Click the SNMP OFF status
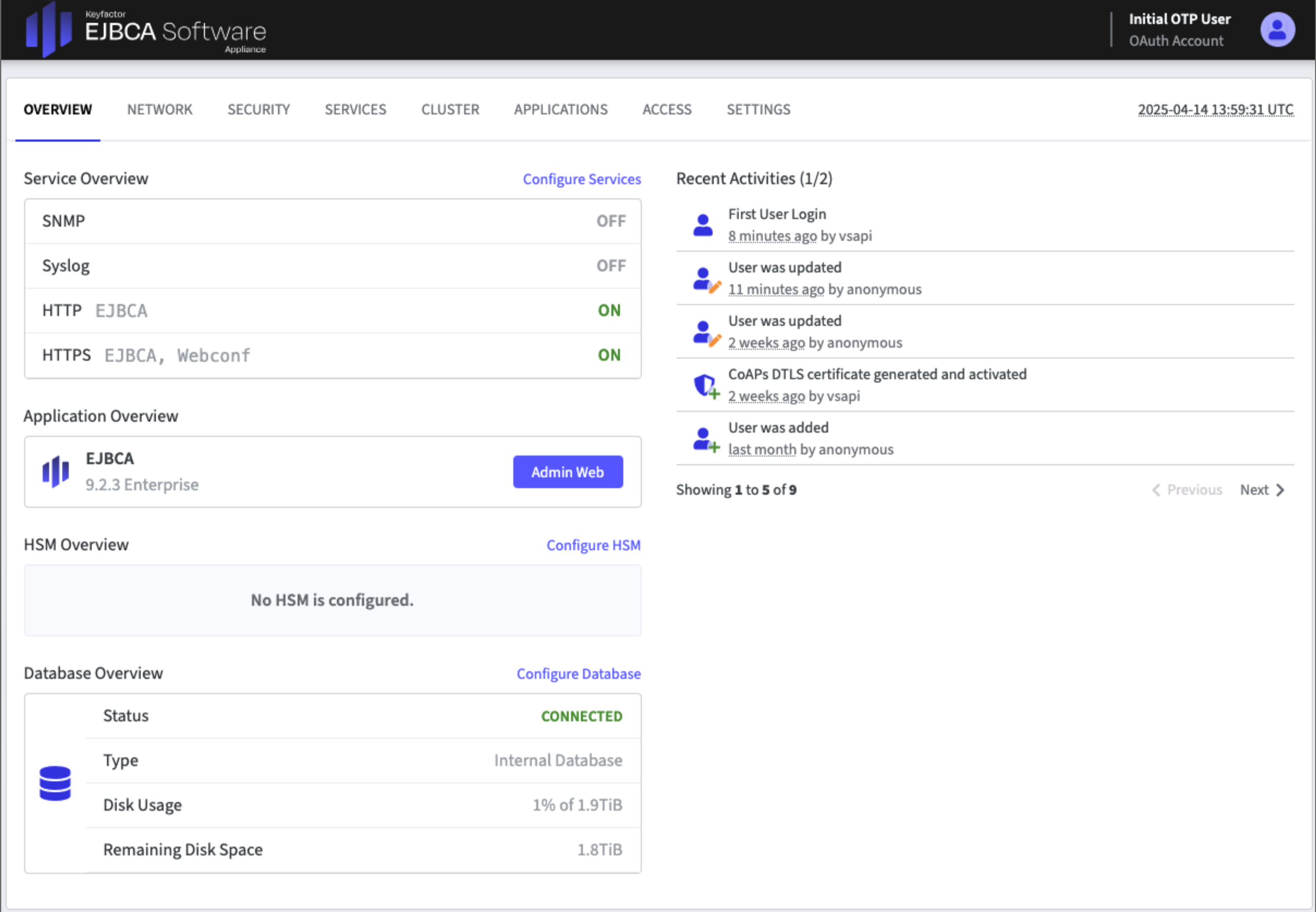Image resolution: width=1316 pixels, height=912 pixels. click(611, 221)
